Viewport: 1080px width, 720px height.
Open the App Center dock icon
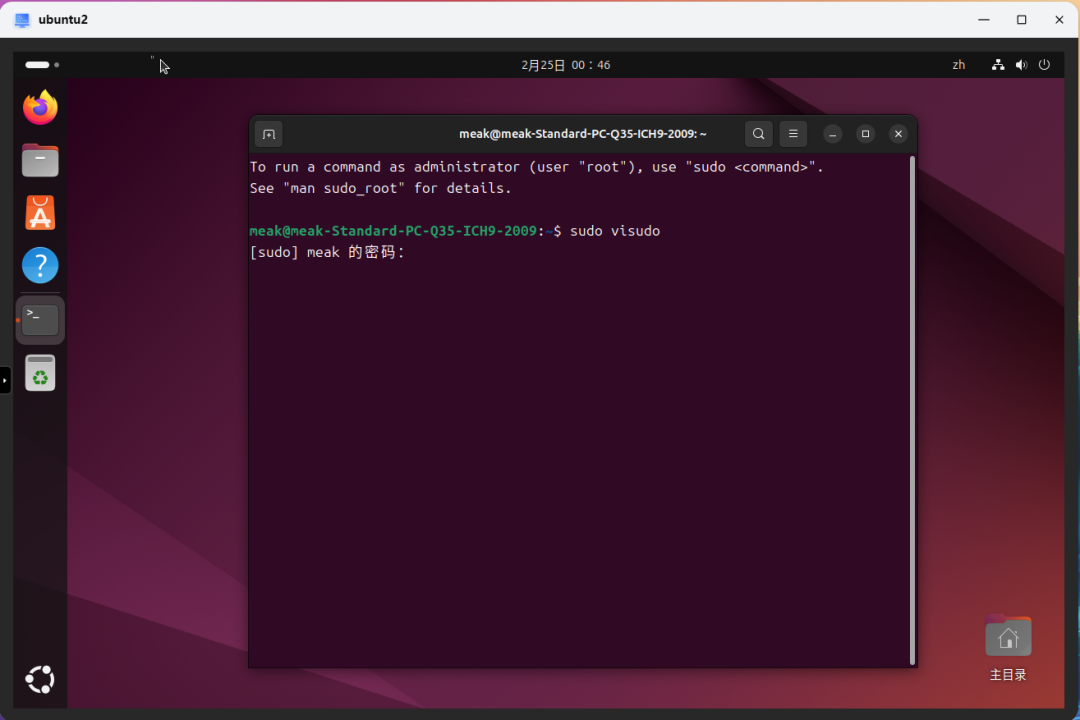coord(40,213)
